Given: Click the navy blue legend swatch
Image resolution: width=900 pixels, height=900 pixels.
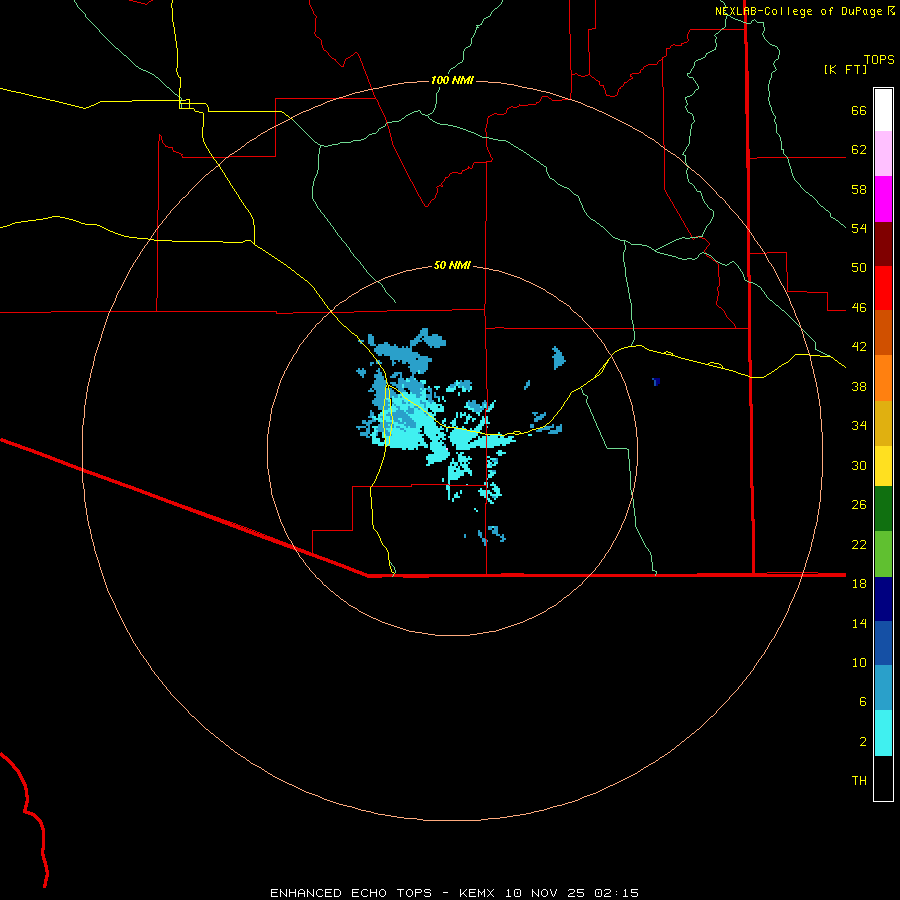Looking at the screenshot, I should 883,599.
